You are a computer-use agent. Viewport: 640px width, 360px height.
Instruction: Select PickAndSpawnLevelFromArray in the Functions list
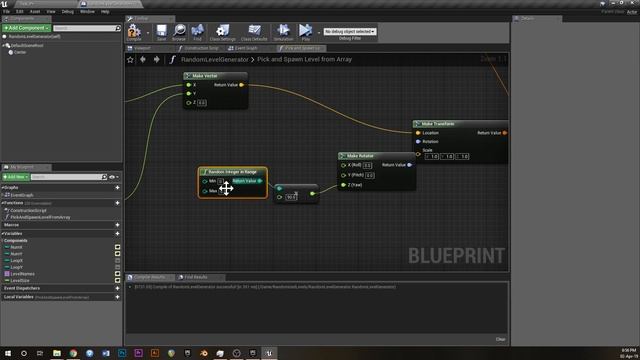click(40, 218)
